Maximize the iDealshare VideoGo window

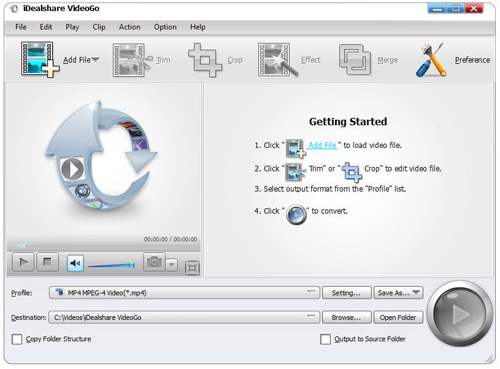455,8
